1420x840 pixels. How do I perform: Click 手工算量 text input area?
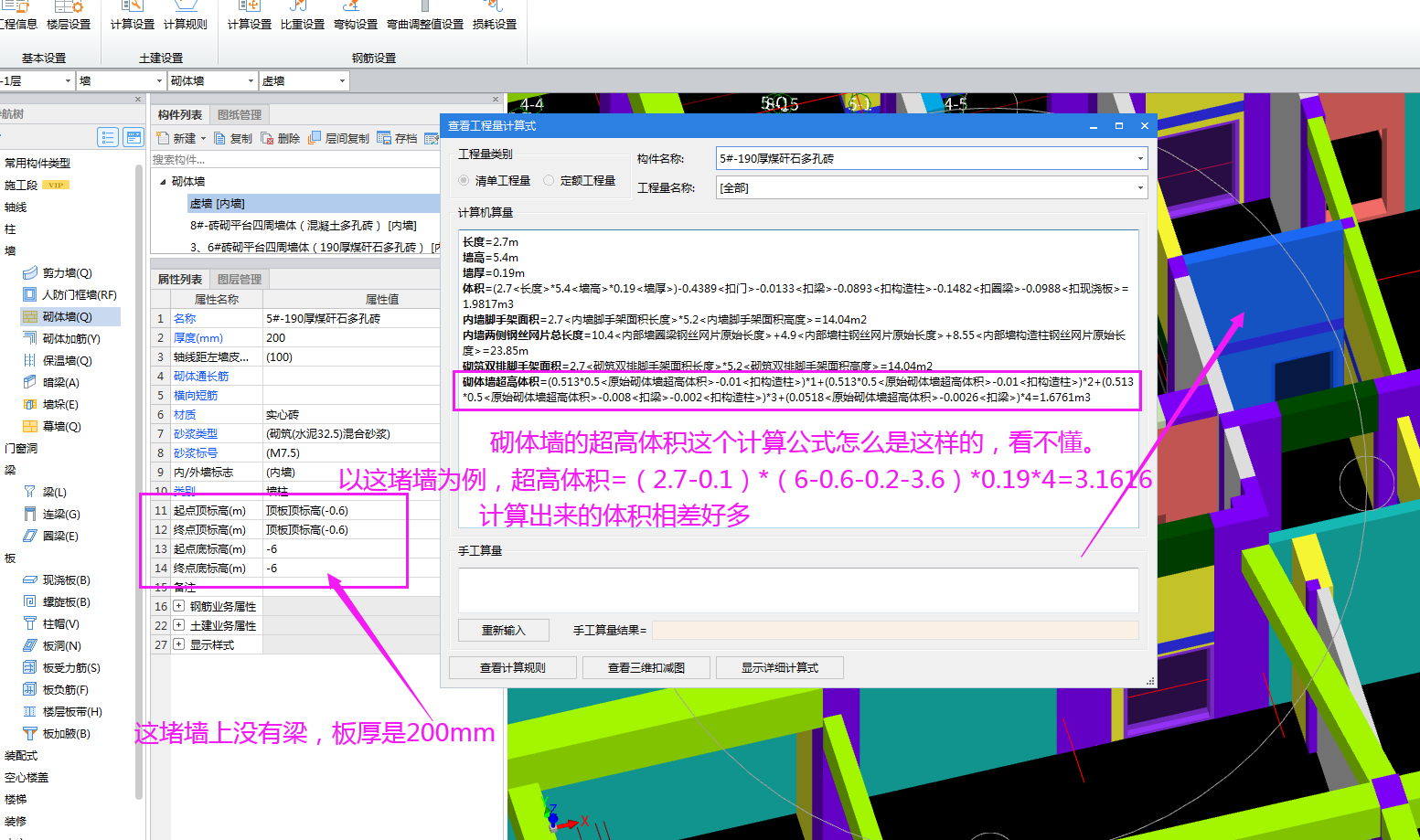[x=798, y=590]
